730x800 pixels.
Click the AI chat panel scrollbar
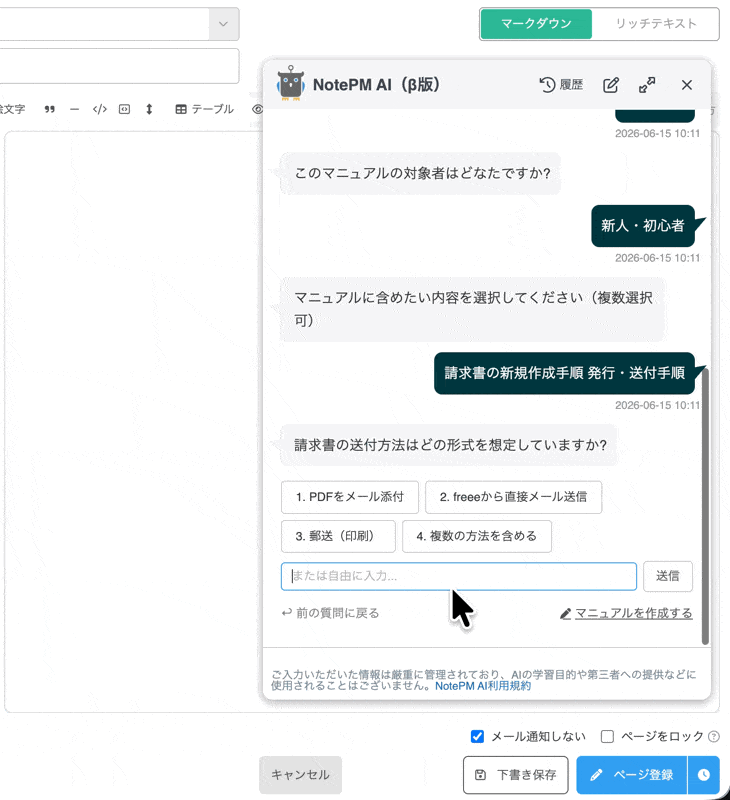705,505
